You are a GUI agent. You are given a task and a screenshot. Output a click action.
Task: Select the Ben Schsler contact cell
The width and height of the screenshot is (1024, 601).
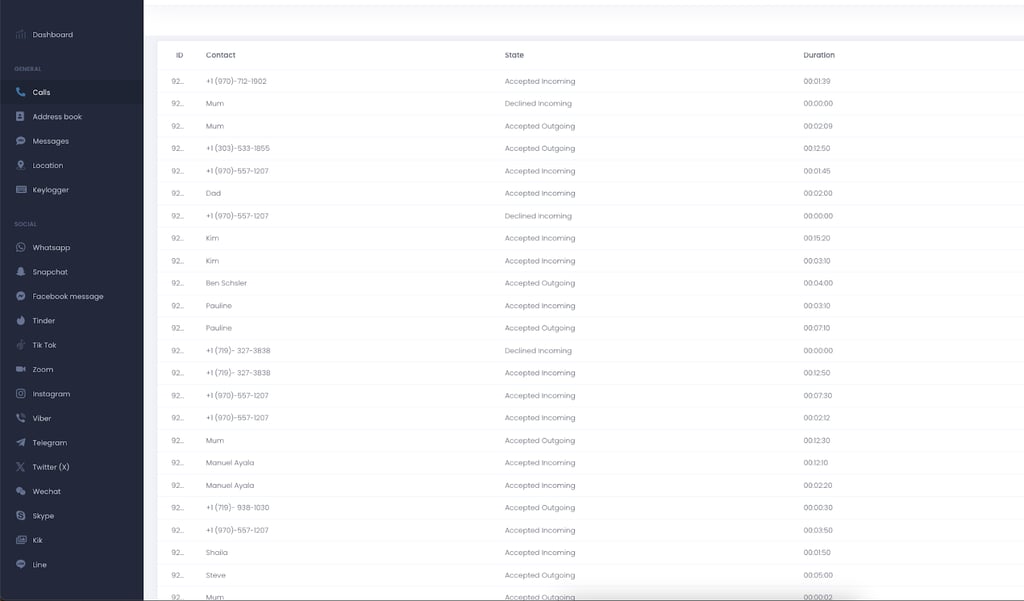tap(226, 283)
